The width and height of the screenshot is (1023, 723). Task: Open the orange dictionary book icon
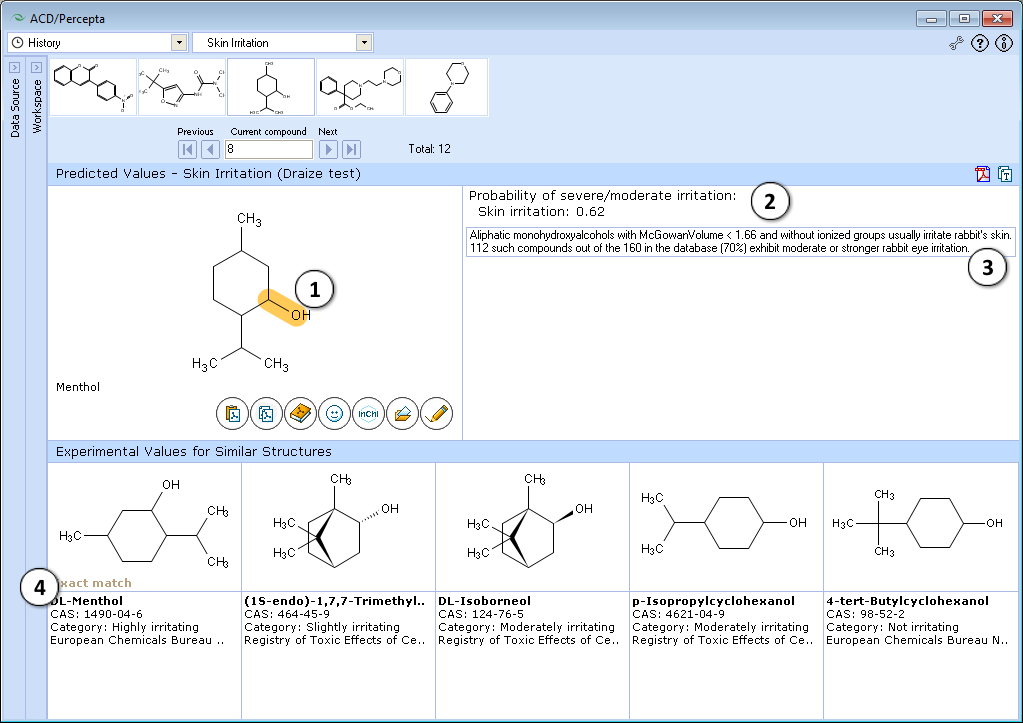[x=300, y=414]
